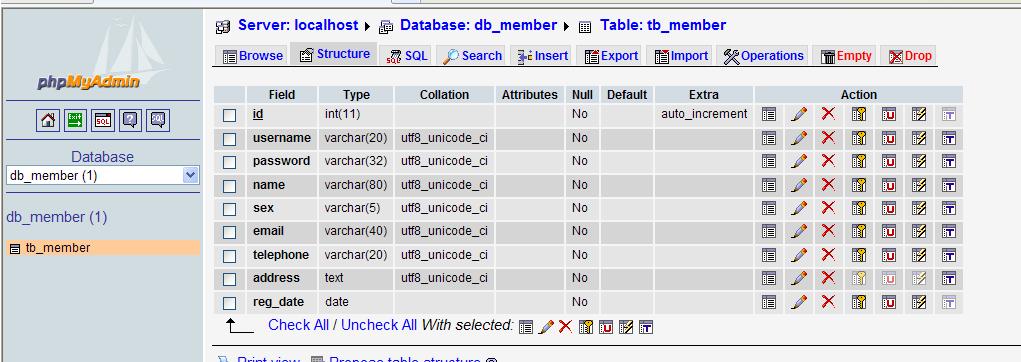This screenshot has height=362, width=1021.
Task: Check the email field checkbox
Action: click(229, 232)
